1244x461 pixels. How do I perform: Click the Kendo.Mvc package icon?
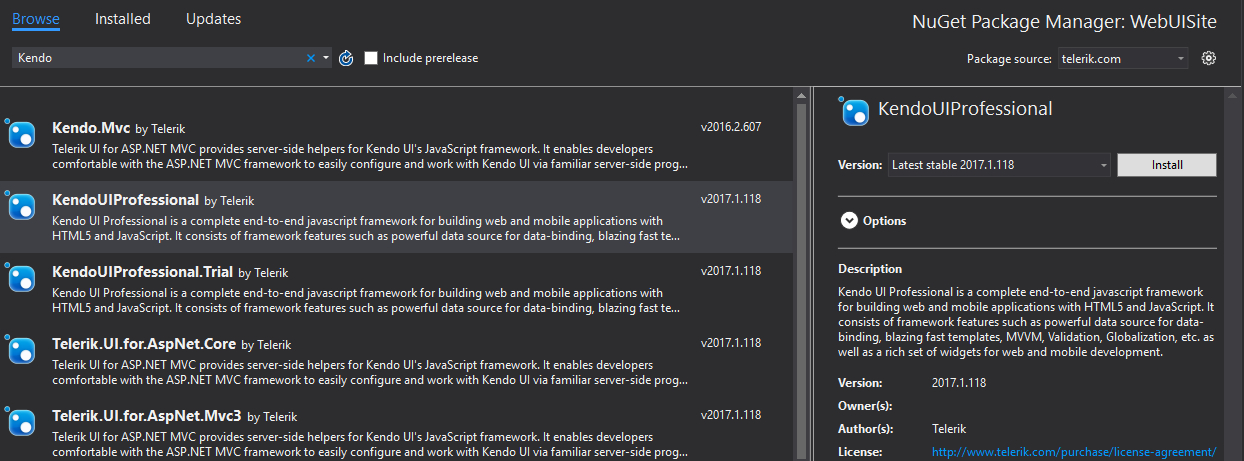pyautogui.click(x=22, y=135)
